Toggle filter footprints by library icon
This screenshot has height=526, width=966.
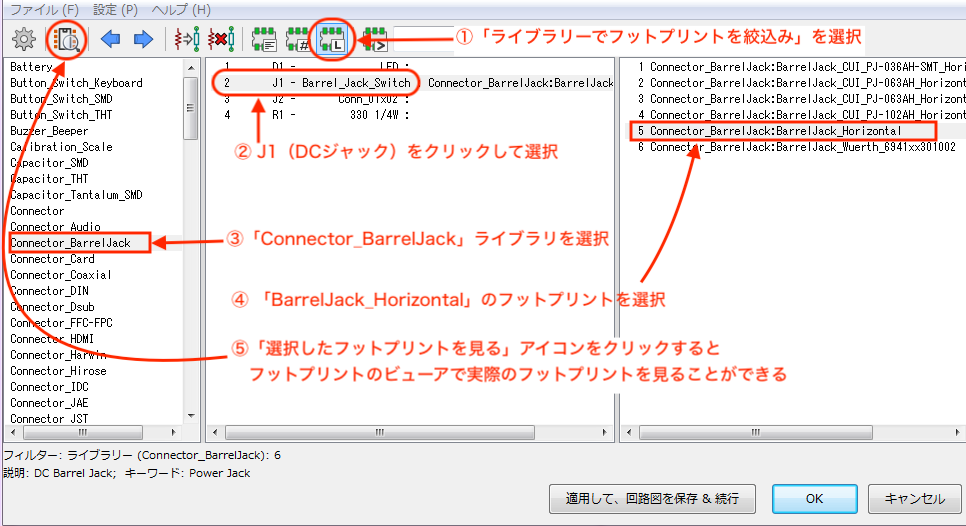332,39
